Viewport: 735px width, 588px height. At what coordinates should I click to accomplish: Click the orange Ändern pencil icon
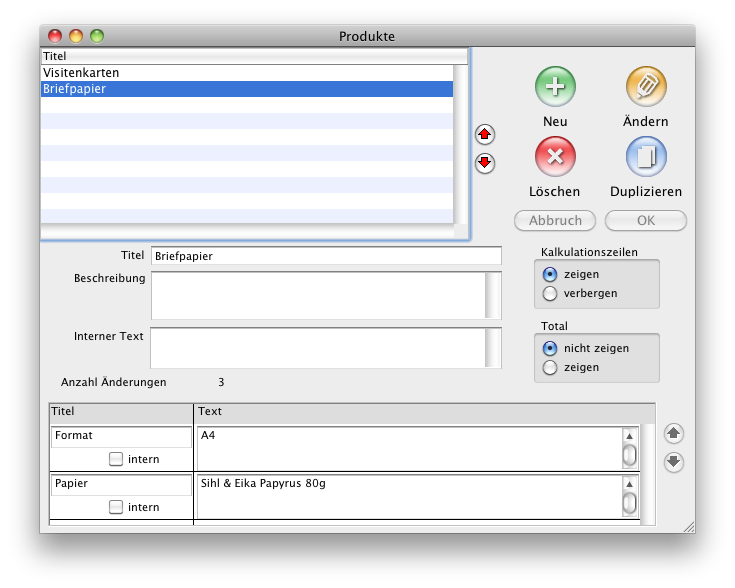(x=646, y=87)
